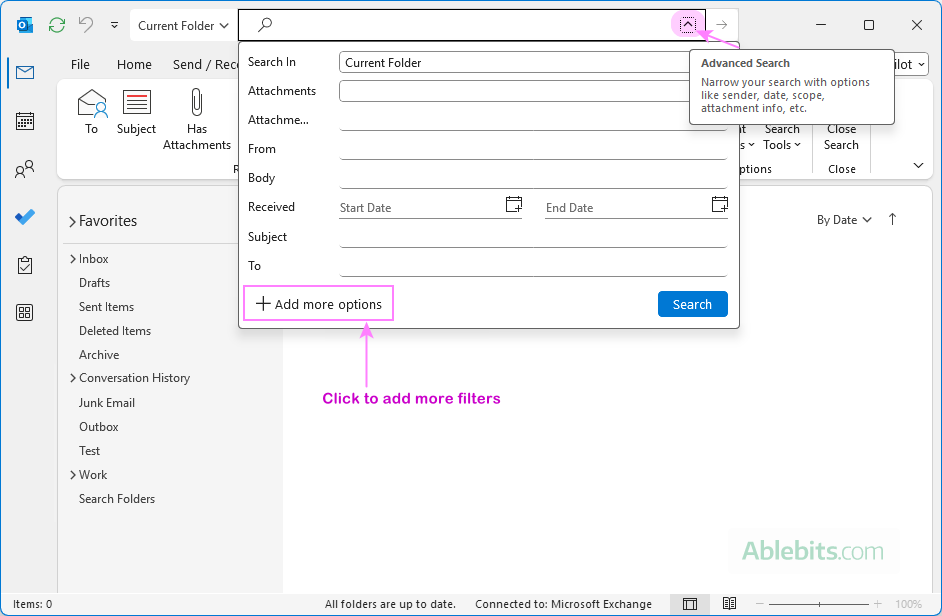Viewport: 942px width, 616px height.
Task: Collapse the Advanced Search panel
Action: (688, 25)
